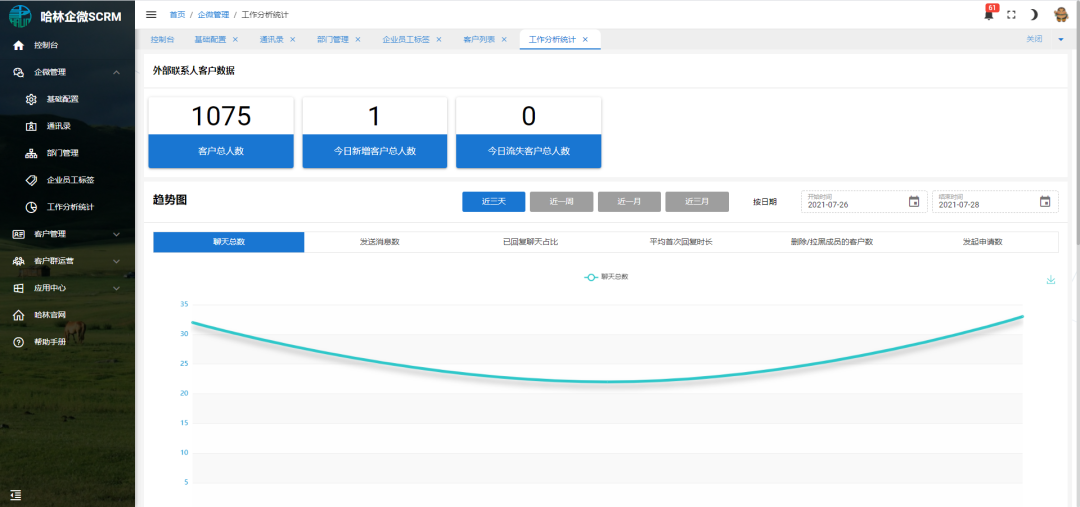Open end date calendar picker icon
1080x507 pixels.
click(x=1044, y=202)
